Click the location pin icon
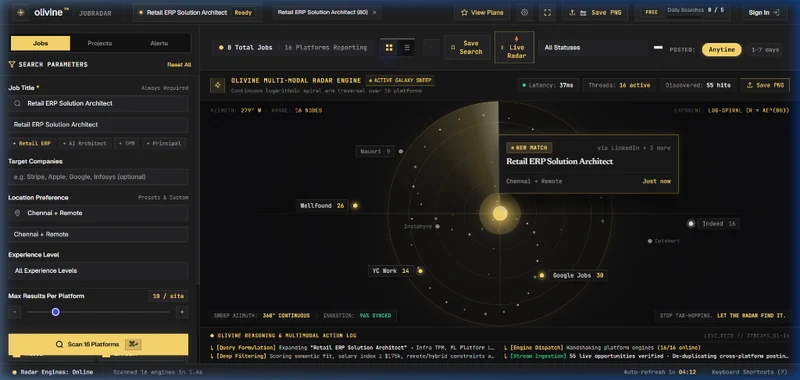Viewport: 800px width, 380px height. point(17,213)
